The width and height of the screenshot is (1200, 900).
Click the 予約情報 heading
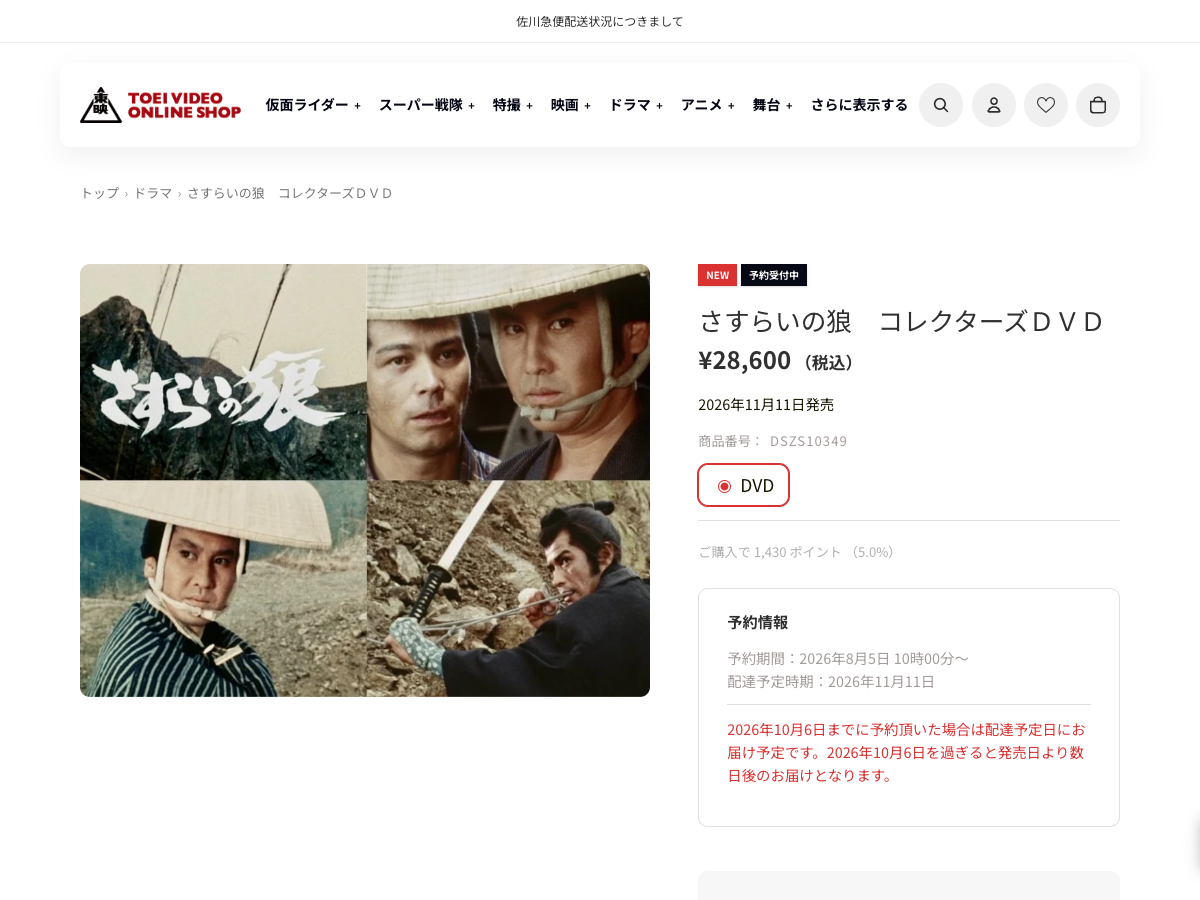pos(758,622)
